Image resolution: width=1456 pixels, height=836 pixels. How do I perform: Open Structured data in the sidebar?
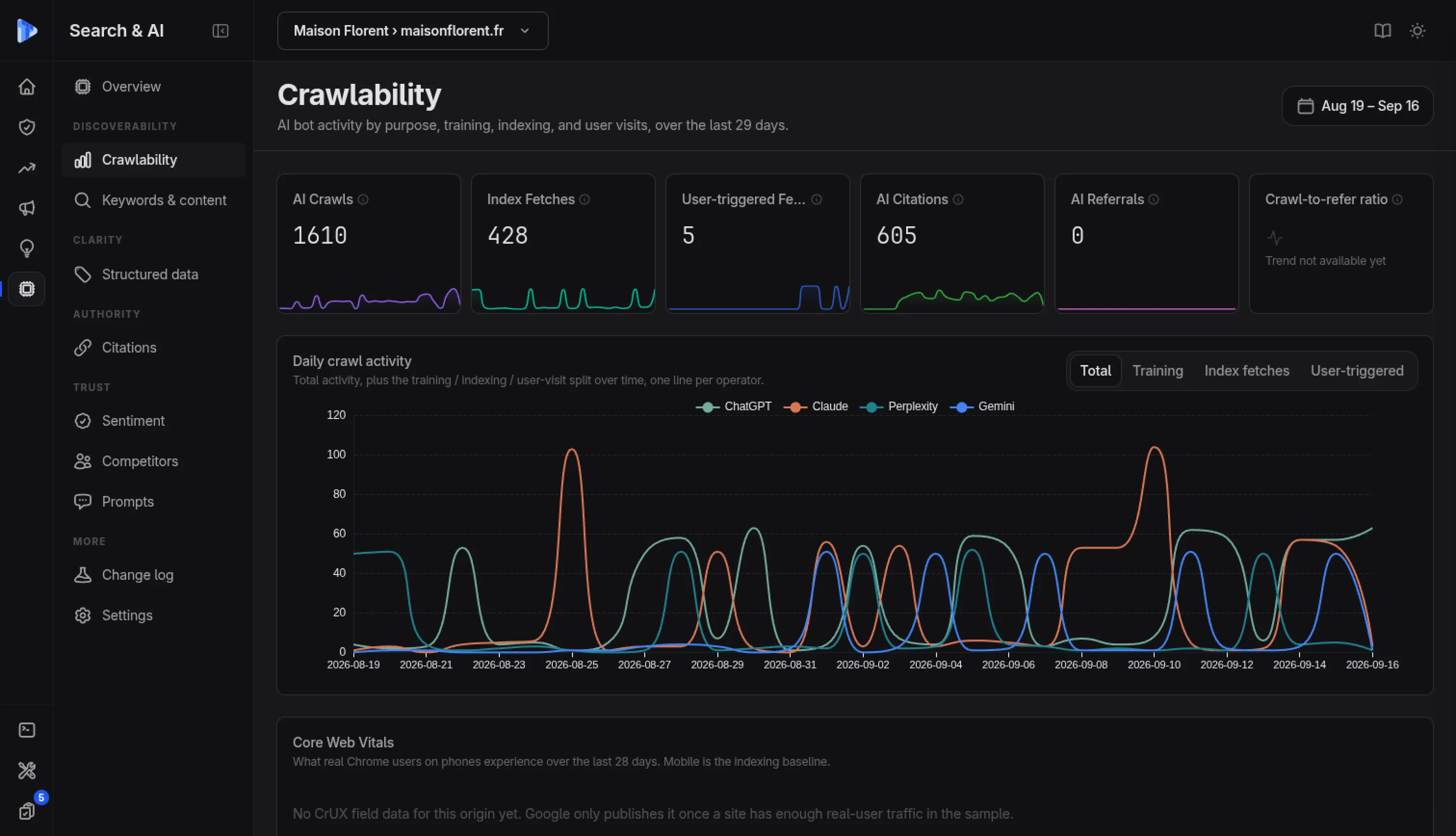(x=153, y=274)
